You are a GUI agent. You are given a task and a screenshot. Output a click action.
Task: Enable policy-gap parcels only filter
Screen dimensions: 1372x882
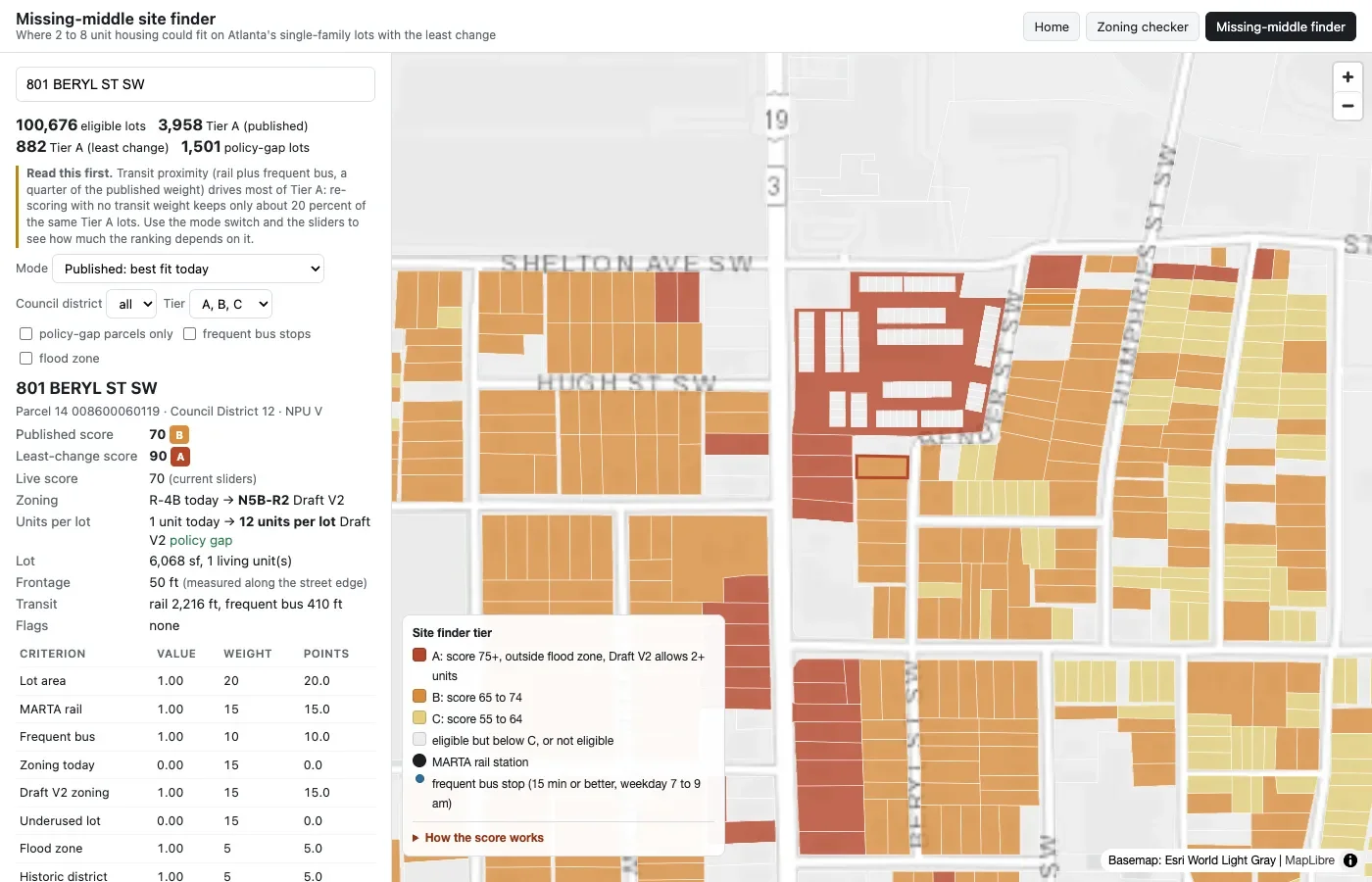26,334
